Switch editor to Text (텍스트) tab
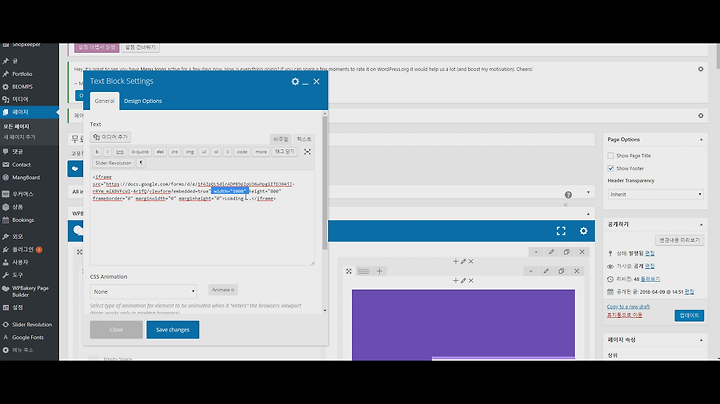This screenshot has width=720, height=404. 304,139
